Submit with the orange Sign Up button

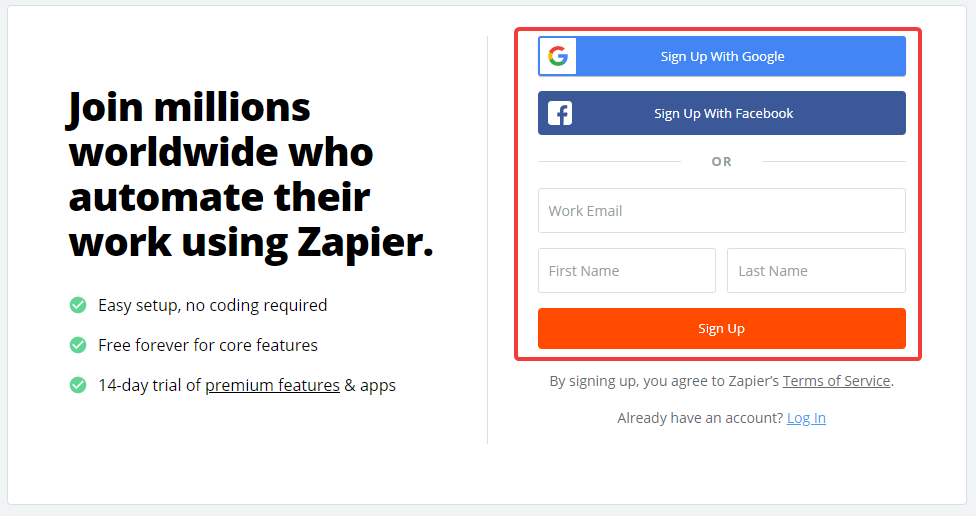click(x=721, y=329)
